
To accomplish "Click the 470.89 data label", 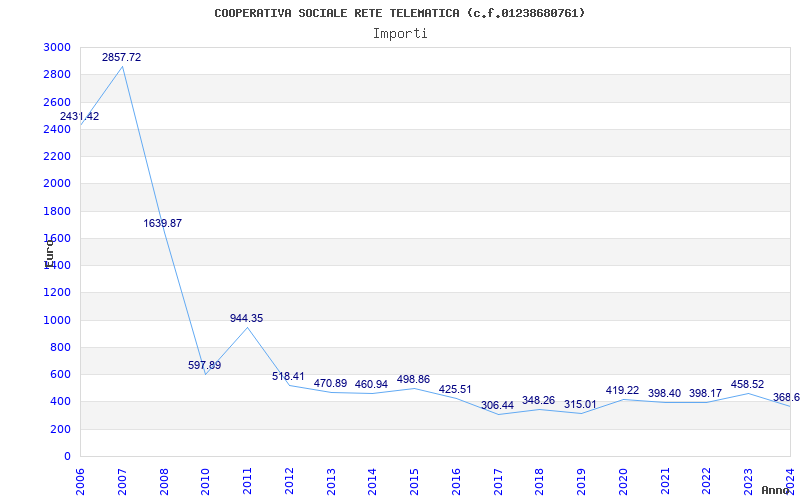I will click(330, 383).
